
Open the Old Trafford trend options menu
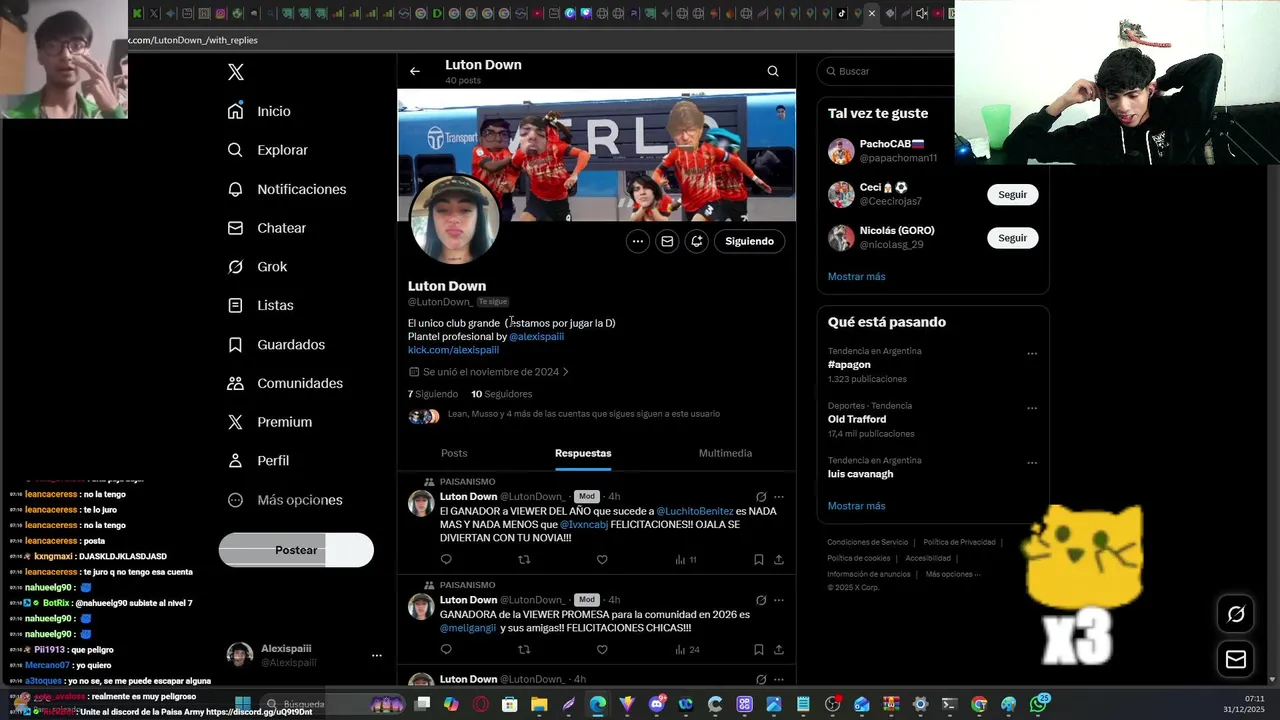[x=1032, y=408]
